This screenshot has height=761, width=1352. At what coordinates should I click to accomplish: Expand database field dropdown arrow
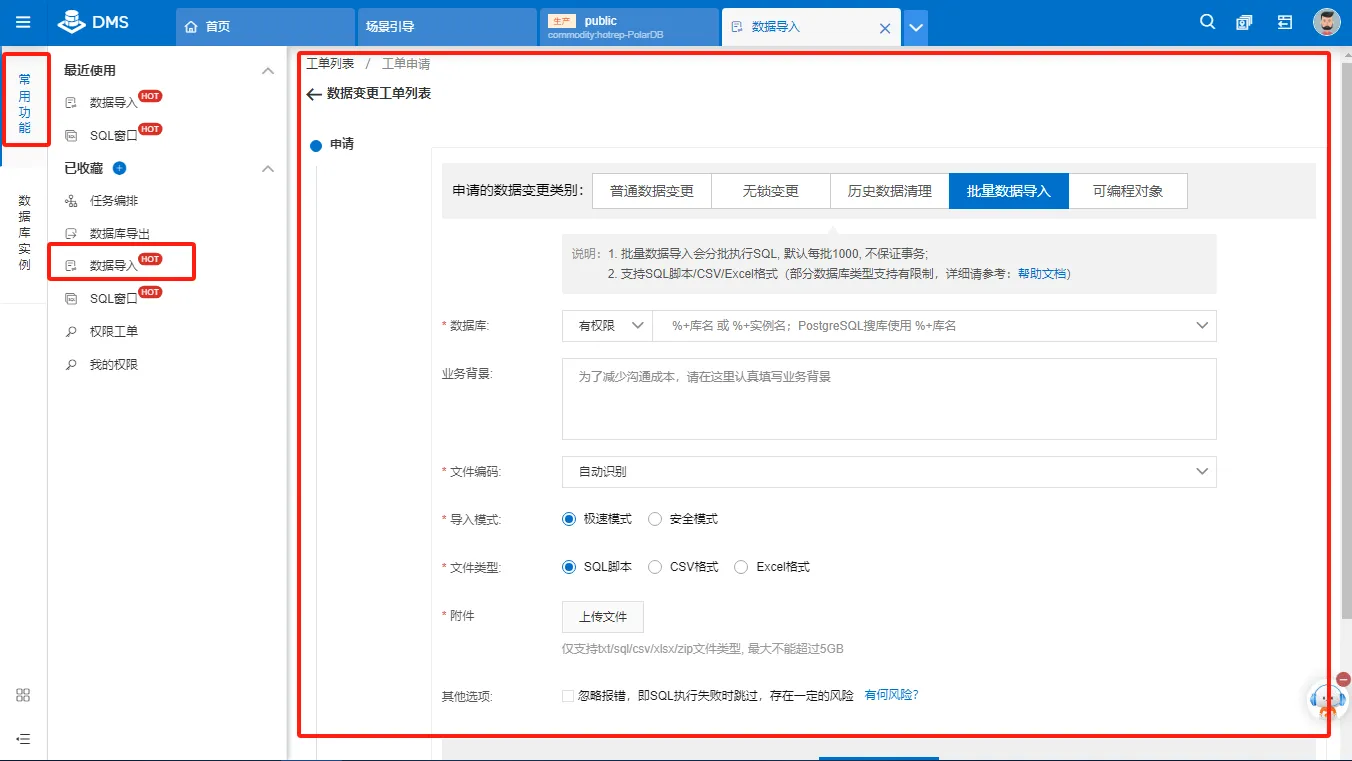tap(1201, 326)
